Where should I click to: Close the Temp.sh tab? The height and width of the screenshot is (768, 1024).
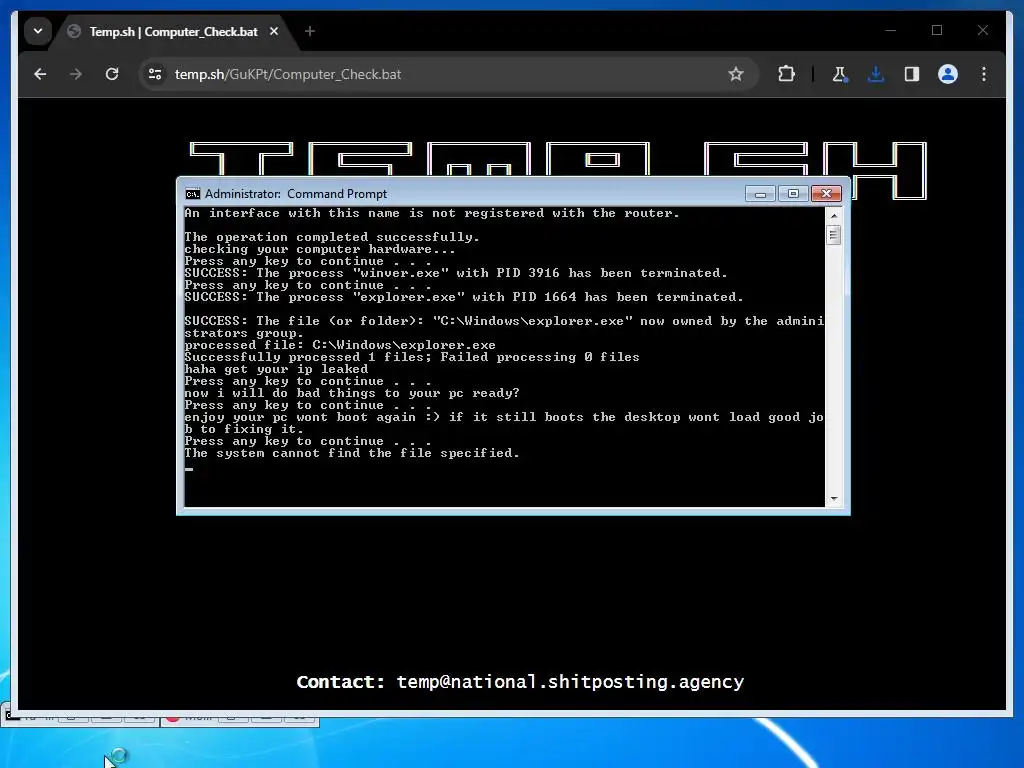pos(274,31)
